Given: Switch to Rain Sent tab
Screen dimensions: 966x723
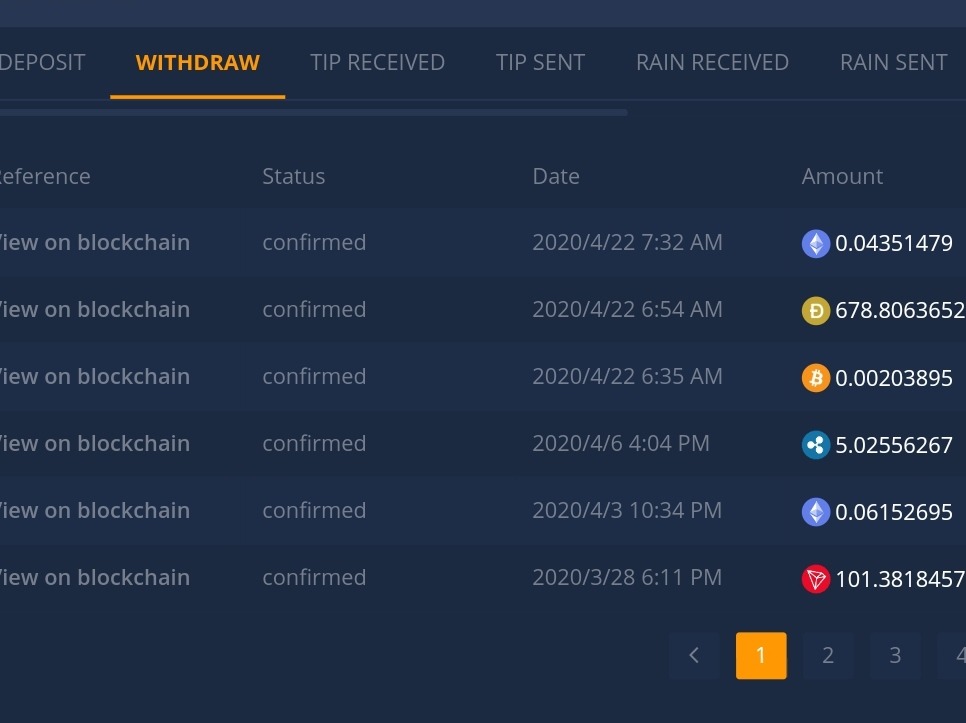Looking at the screenshot, I should coord(893,62).
